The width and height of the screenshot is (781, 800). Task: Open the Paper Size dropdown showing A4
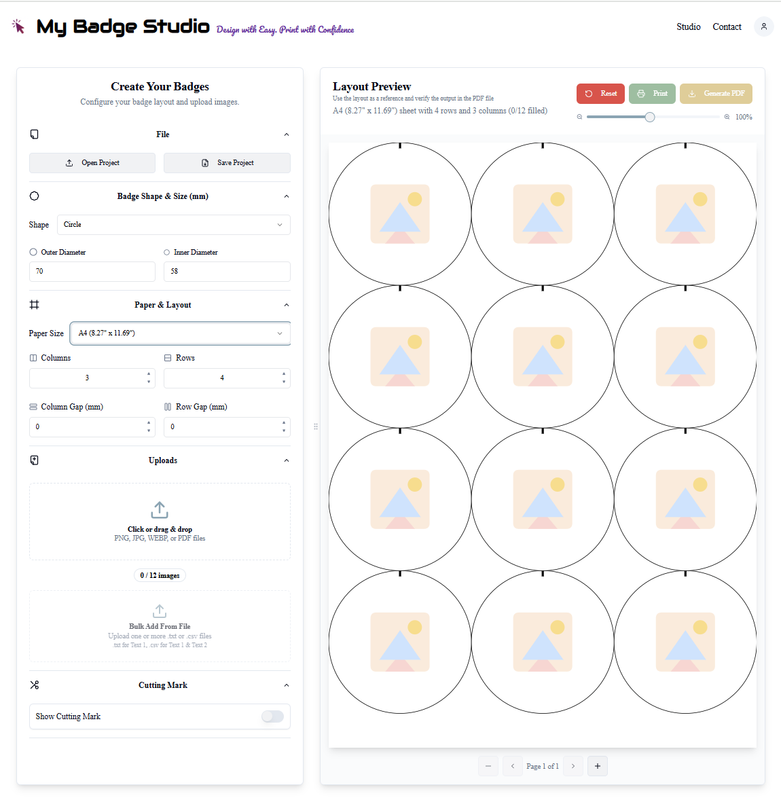pyautogui.click(x=180, y=333)
